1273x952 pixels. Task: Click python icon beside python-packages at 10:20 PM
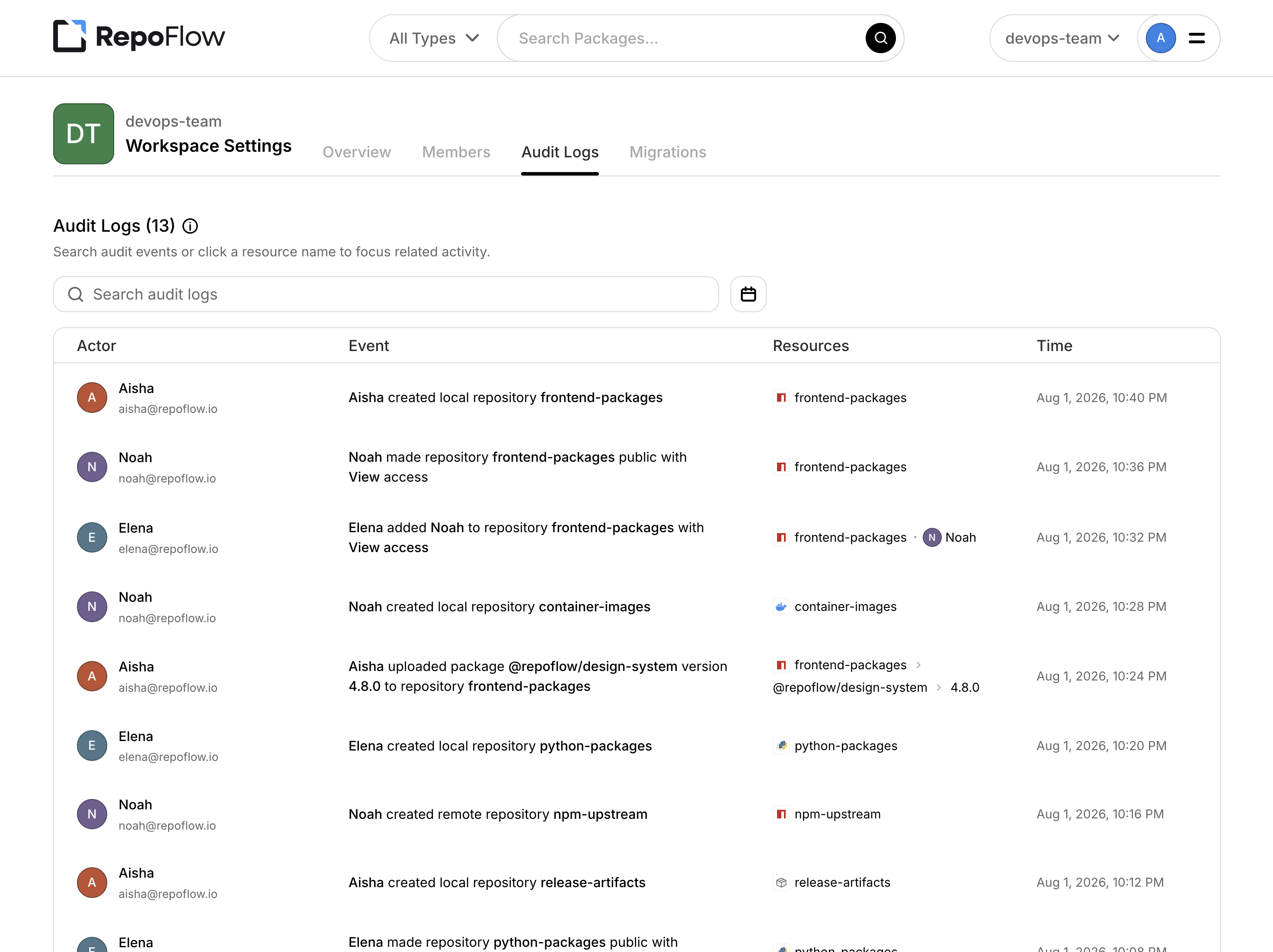pyautogui.click(x=781, y=745)
